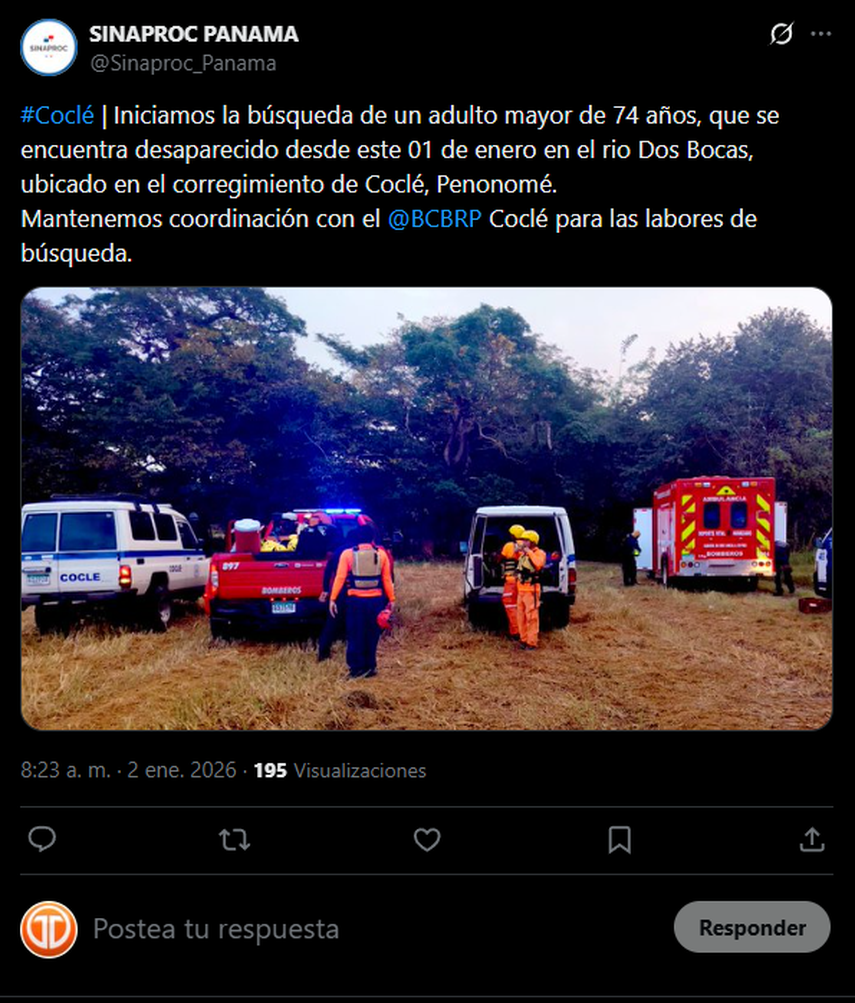Click the red ambulance in the photo
Image resolution: width=855 pixels, height=1003 pixels.
pyautogui.click(x=714, y=532)
